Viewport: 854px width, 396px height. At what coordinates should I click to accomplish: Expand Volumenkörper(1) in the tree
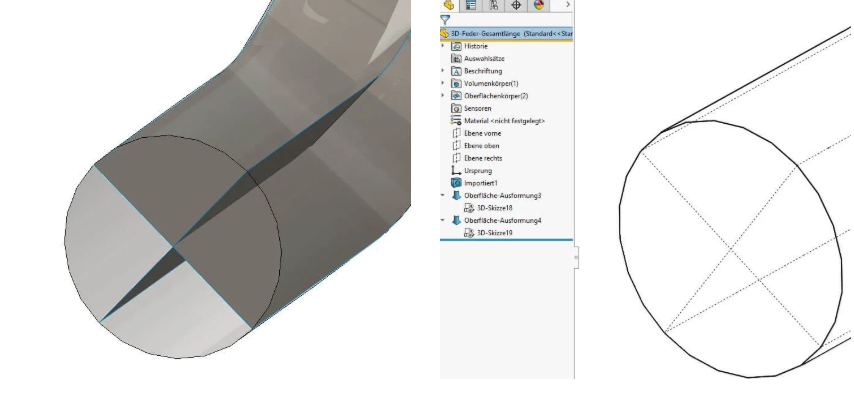click(x=443, y=83)
